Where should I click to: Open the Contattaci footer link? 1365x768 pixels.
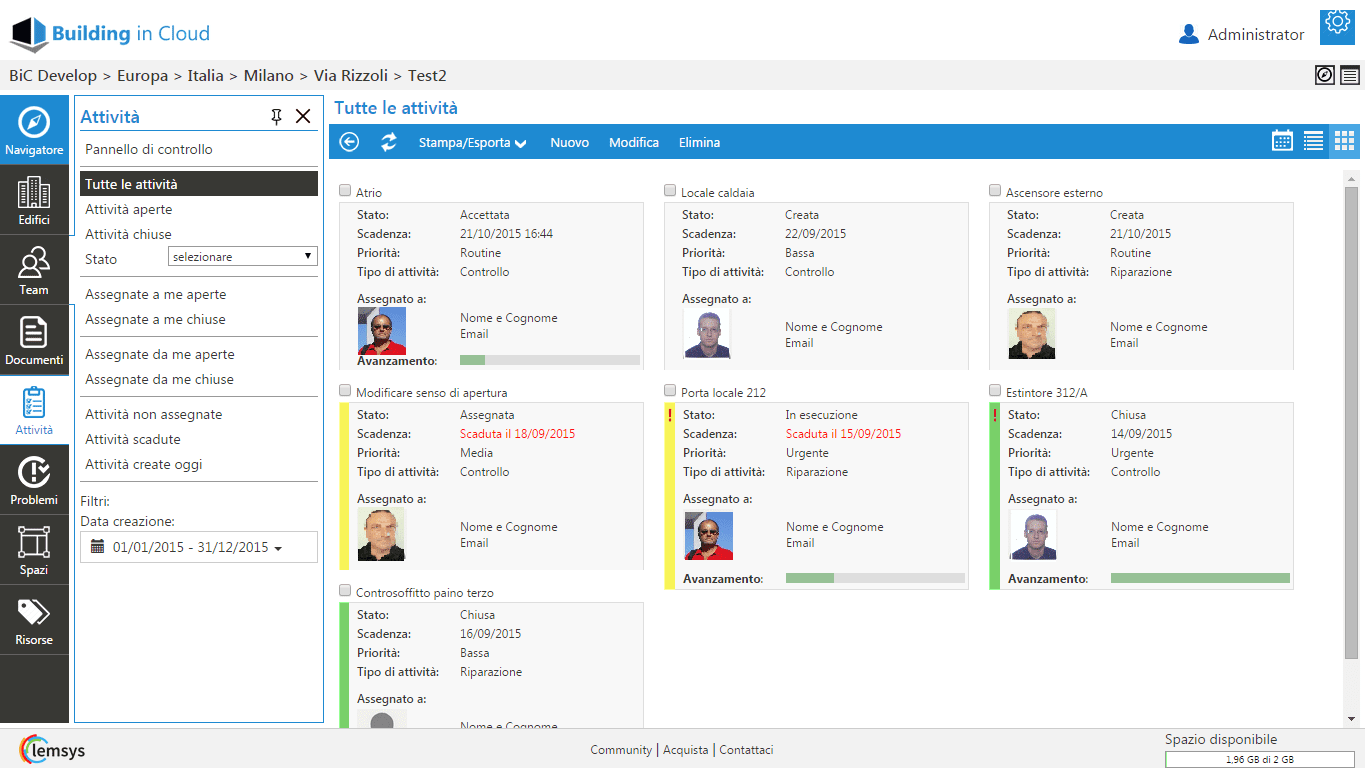click(x=746, y=750)
